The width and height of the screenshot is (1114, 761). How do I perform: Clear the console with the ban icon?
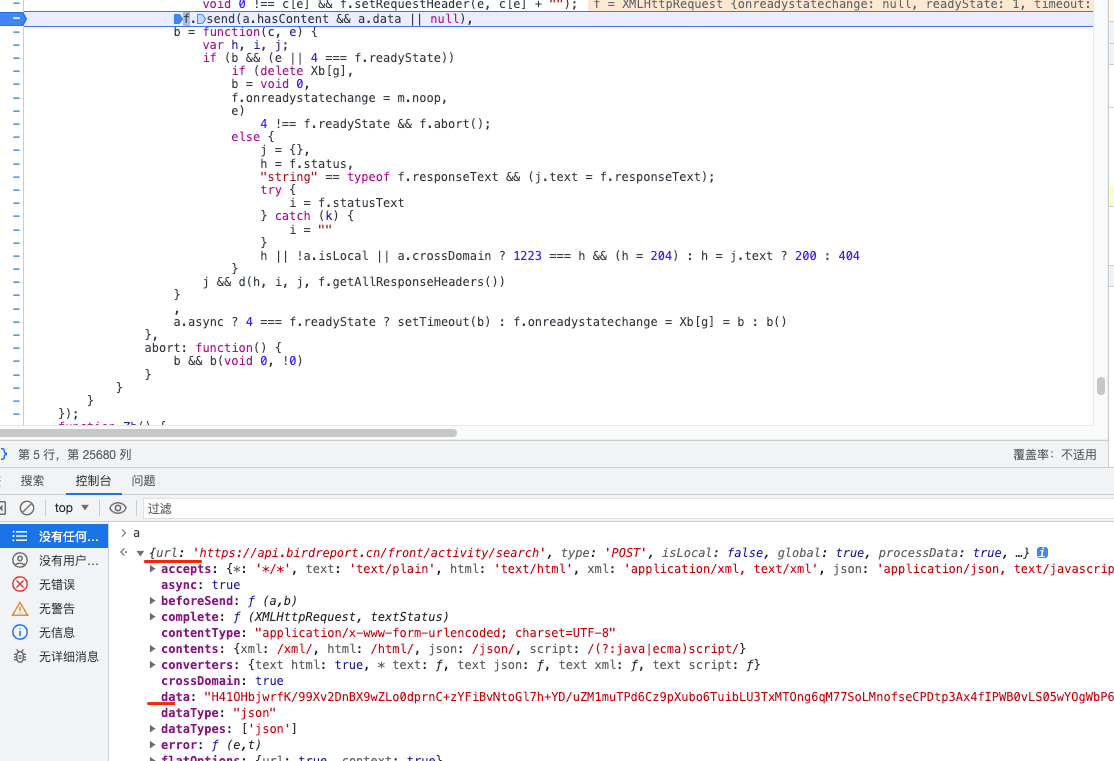(x=27, y=508)
